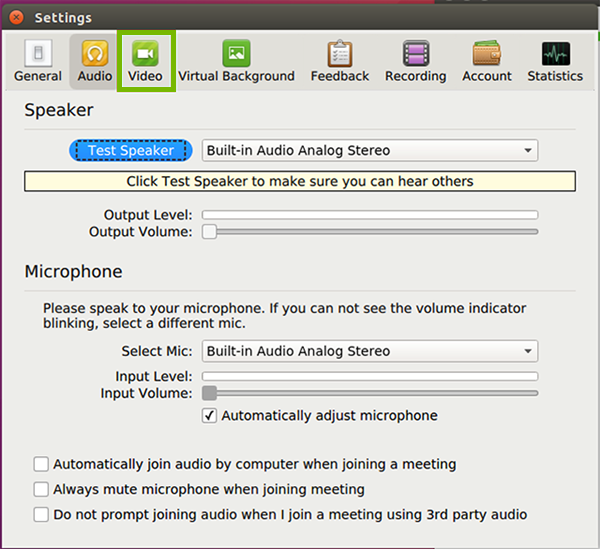
Task: Enable do not prompt joining audio option
Action: click(41, 515)
